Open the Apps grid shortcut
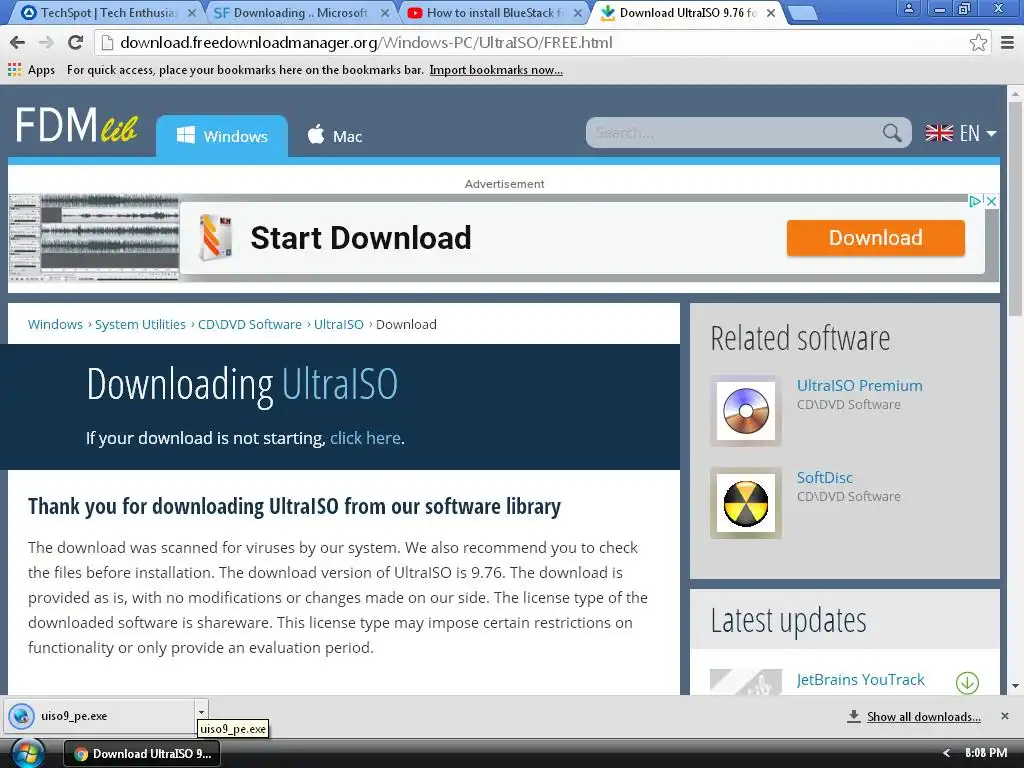1024x768 pixels. pyautogui.click(x=31, y=70)
